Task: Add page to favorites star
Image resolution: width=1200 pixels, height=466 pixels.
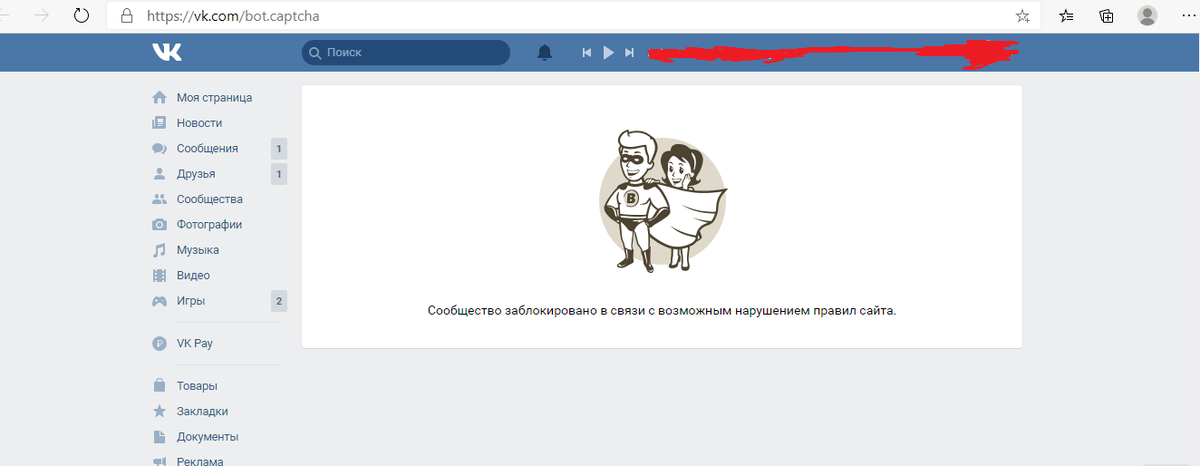Action: (x=1022, y=16)
